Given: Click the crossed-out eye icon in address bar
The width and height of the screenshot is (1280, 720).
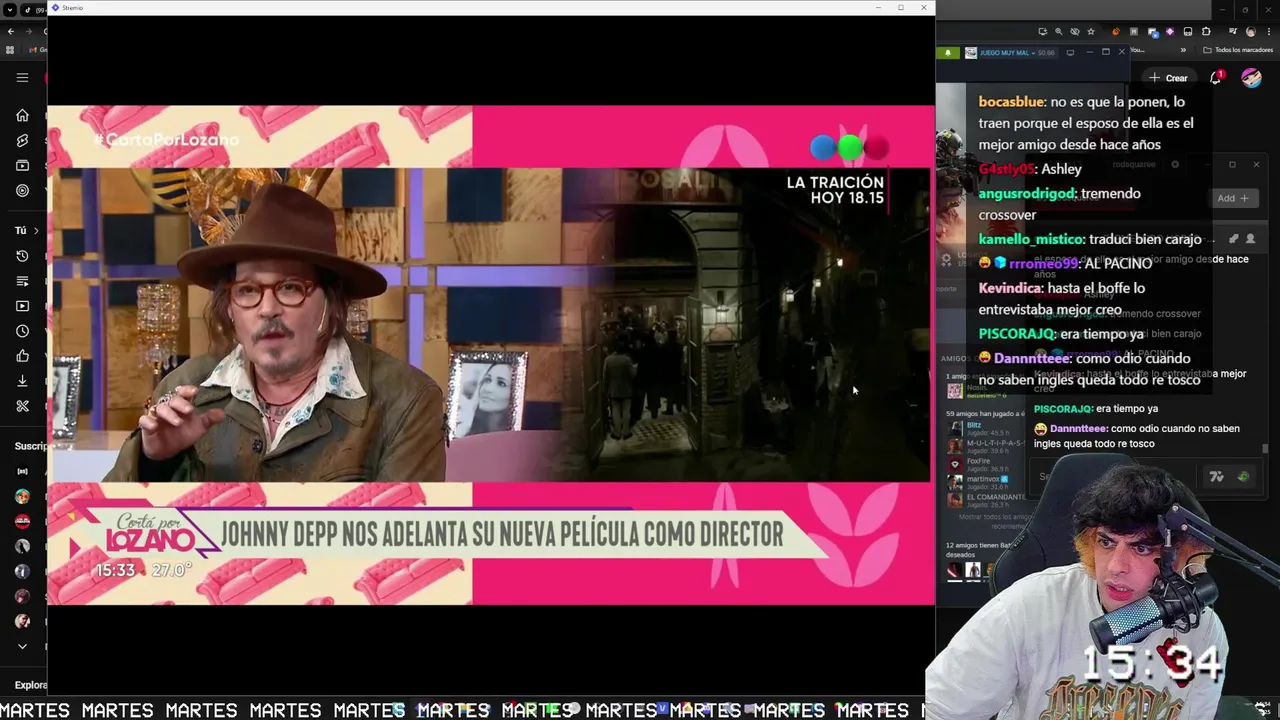Looking at the screenshot, I should 1075,32.
